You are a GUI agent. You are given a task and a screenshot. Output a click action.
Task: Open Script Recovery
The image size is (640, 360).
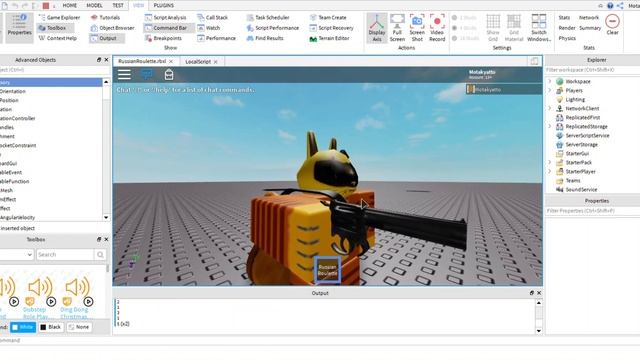[x=331, y=28]
